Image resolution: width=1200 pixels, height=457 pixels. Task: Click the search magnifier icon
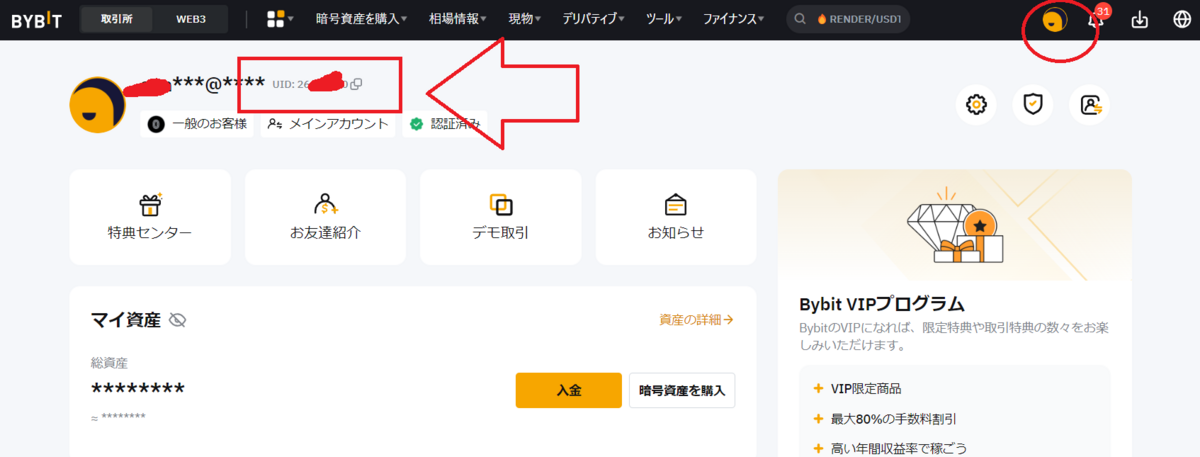801,19
